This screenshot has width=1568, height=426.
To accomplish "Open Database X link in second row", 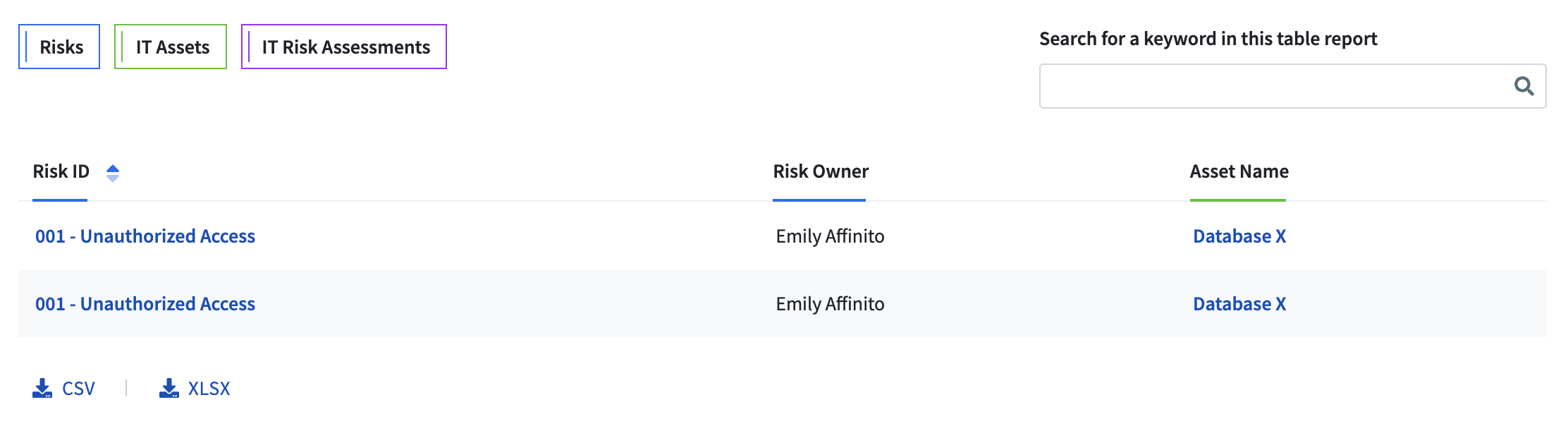I will [x=1239, y=304].
